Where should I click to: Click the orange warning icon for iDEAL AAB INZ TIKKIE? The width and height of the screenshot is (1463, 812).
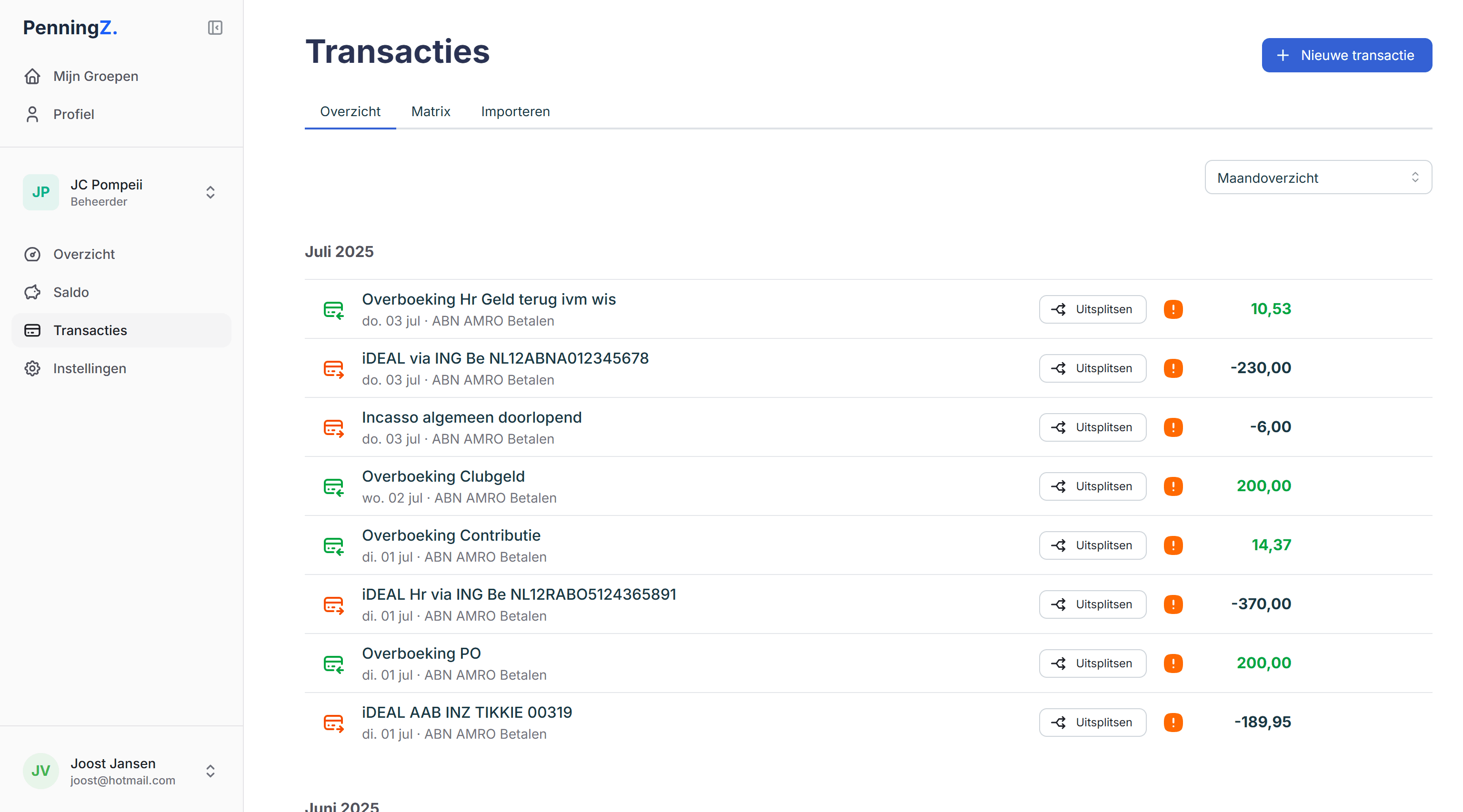click(x=1173, y=723)
